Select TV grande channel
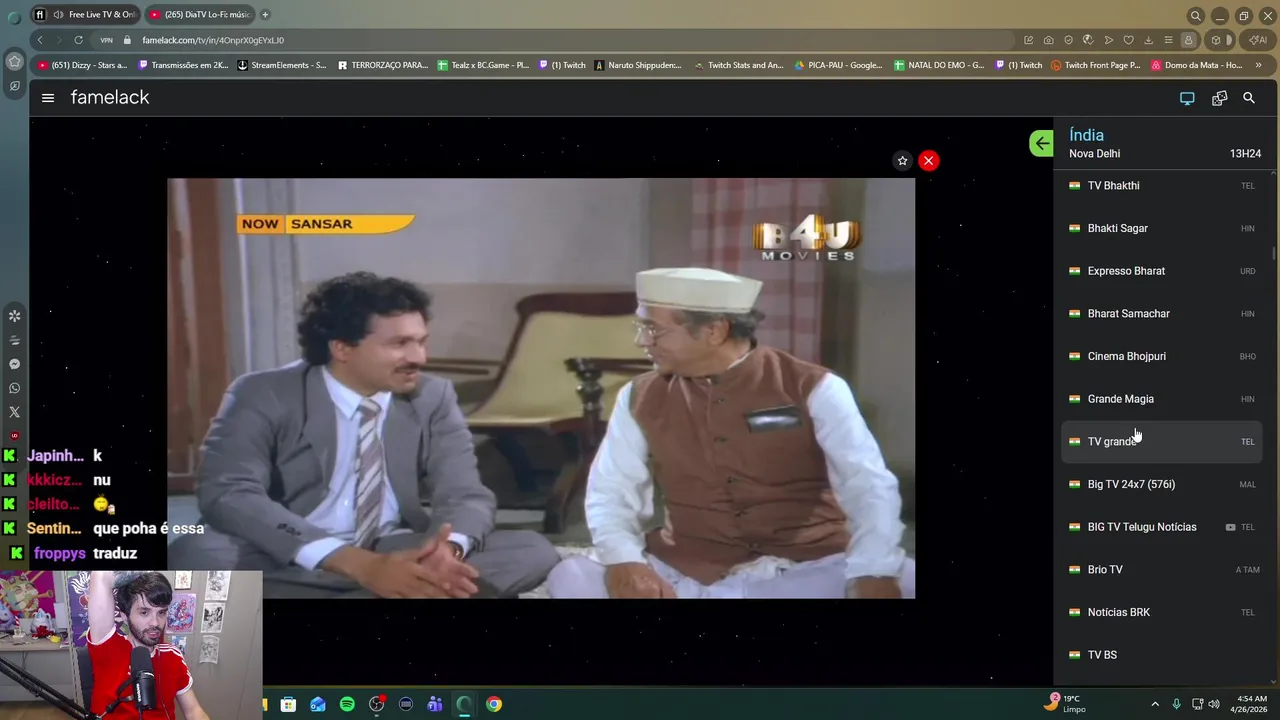The height and width of the screenshot is (720, 1280). pyautogui.click(x=1161, y=442)
